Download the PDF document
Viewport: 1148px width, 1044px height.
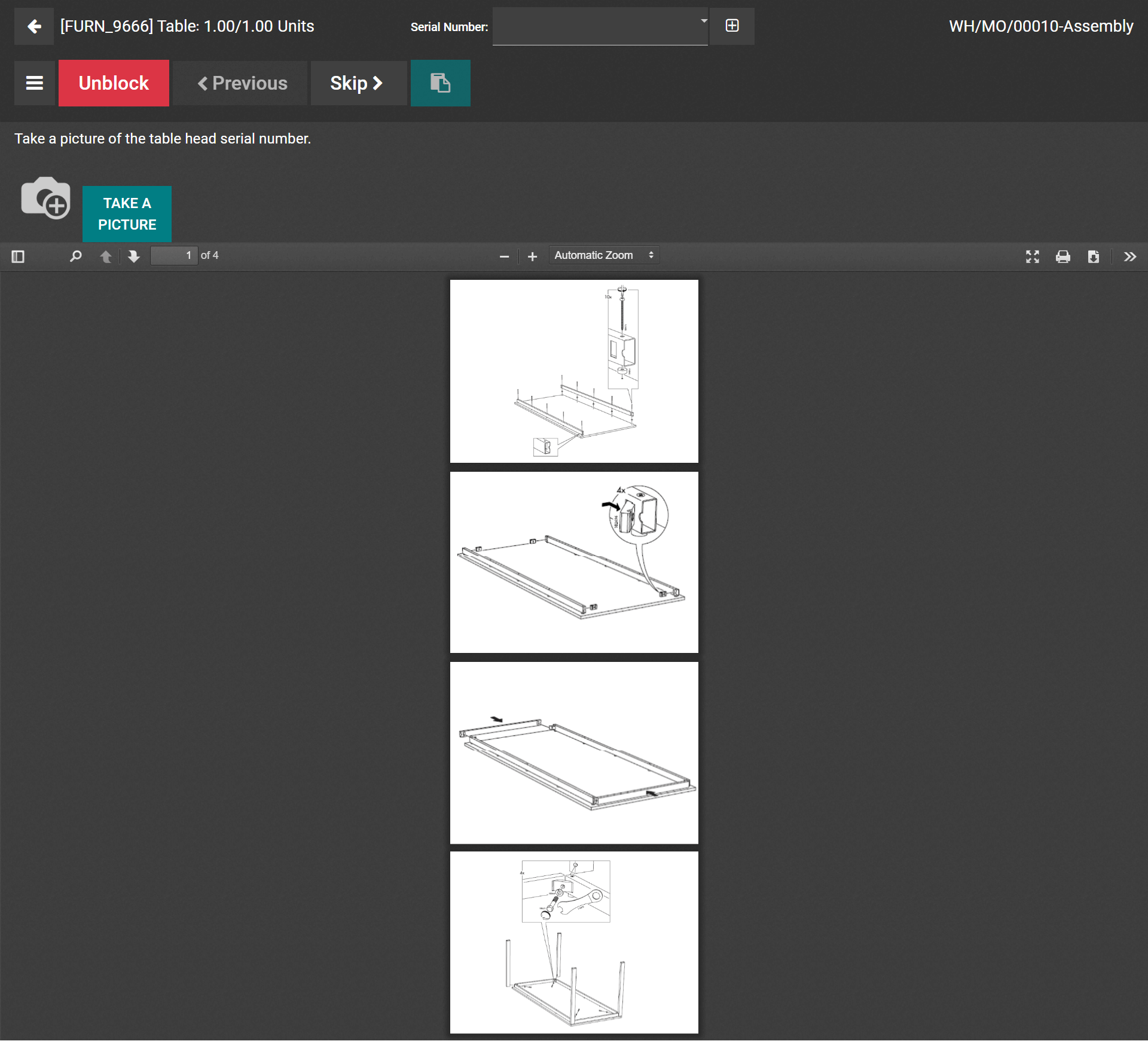click(1093, 257)
